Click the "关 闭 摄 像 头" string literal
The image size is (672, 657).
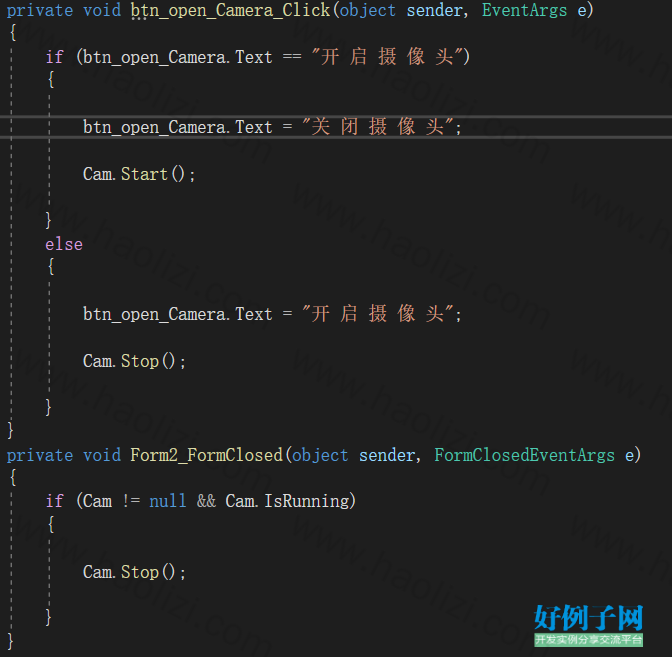click(x=378, y=127)
